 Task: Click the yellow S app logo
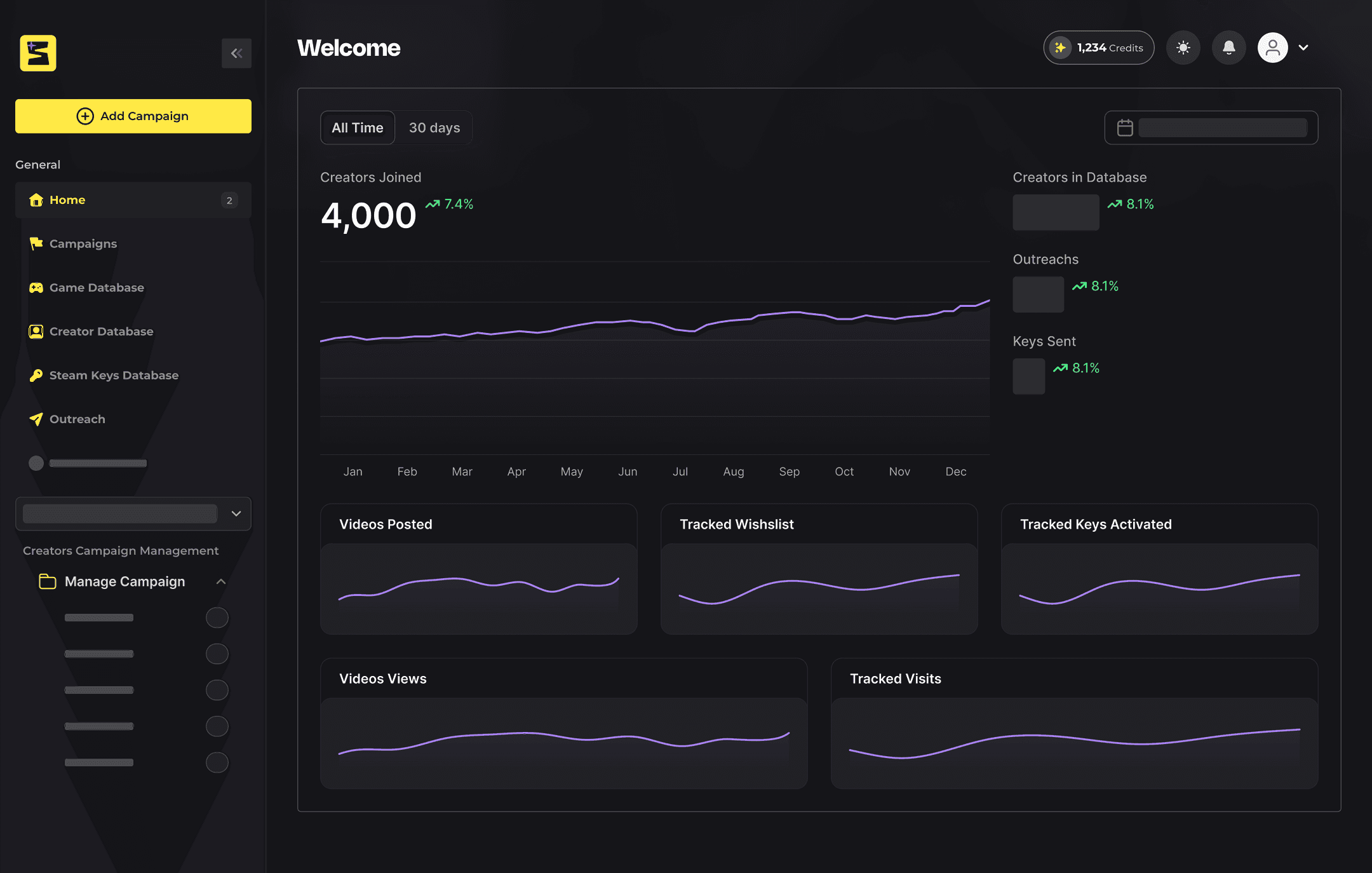click(38, 53)
